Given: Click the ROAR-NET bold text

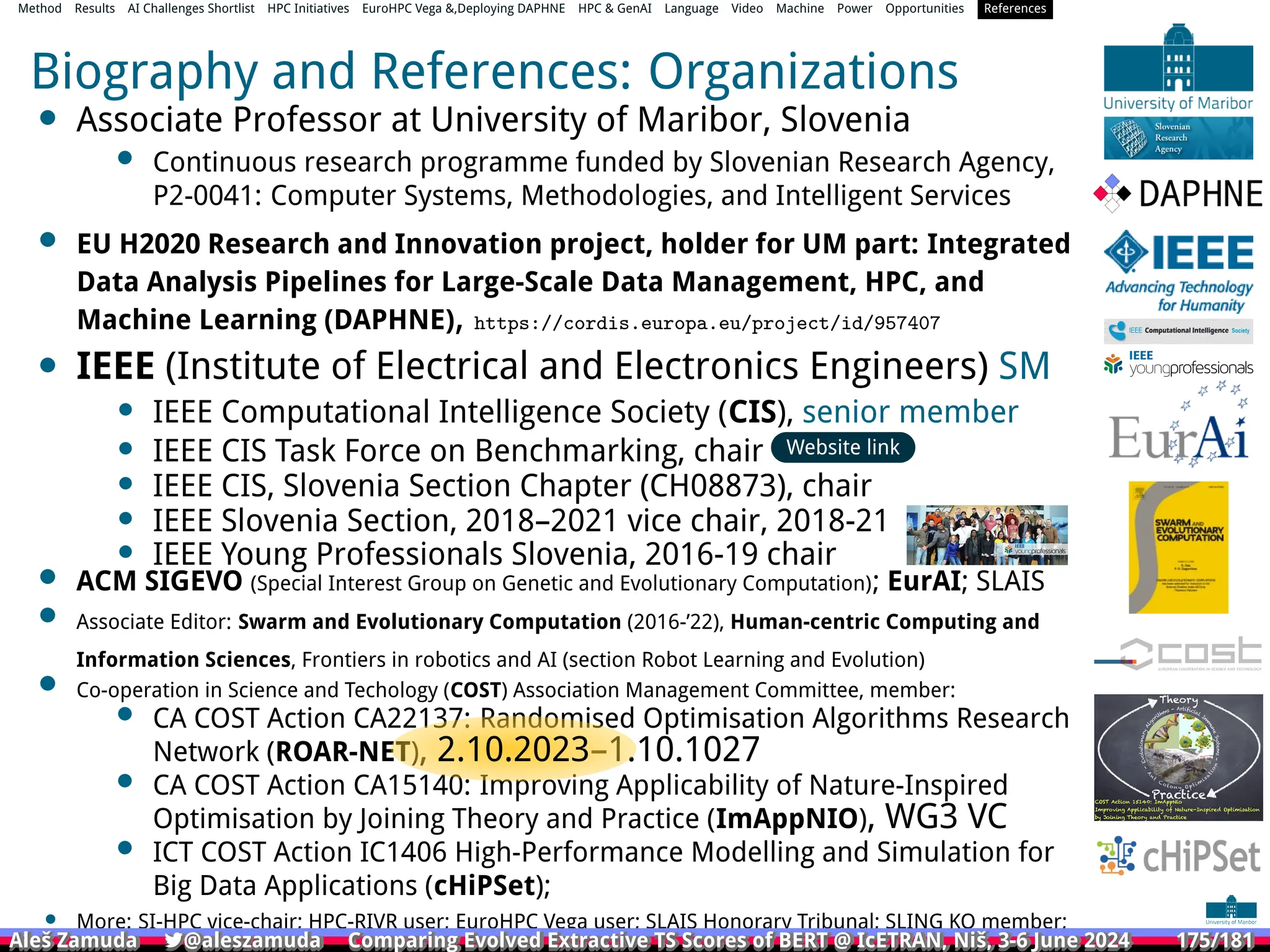Looking at the screenshot, I should (342, 751).
